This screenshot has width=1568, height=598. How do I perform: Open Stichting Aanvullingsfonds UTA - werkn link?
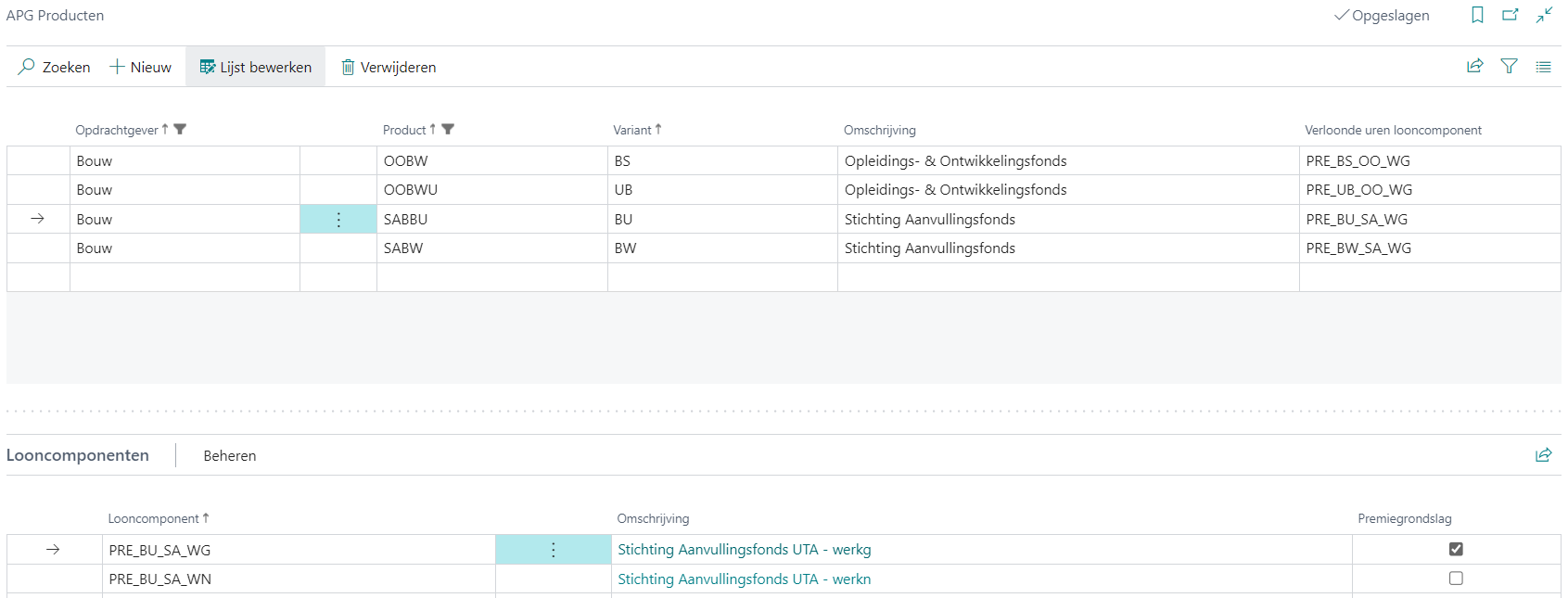point(744,579)
